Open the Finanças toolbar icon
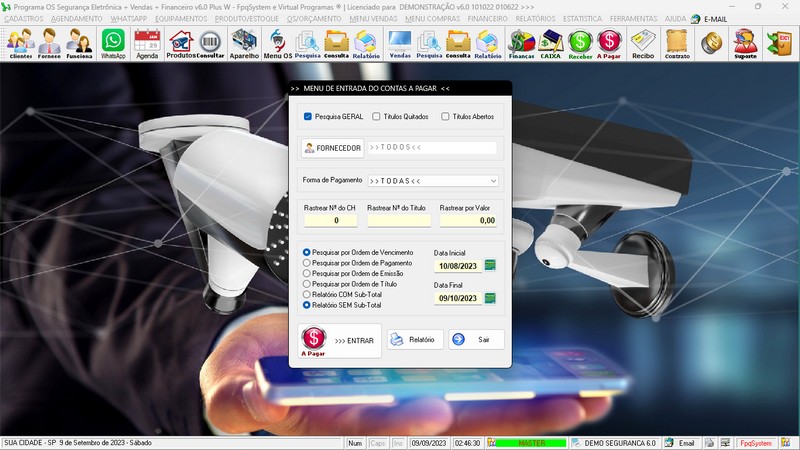The height and width of the screenshot is (450, 800). coord(520,43)
